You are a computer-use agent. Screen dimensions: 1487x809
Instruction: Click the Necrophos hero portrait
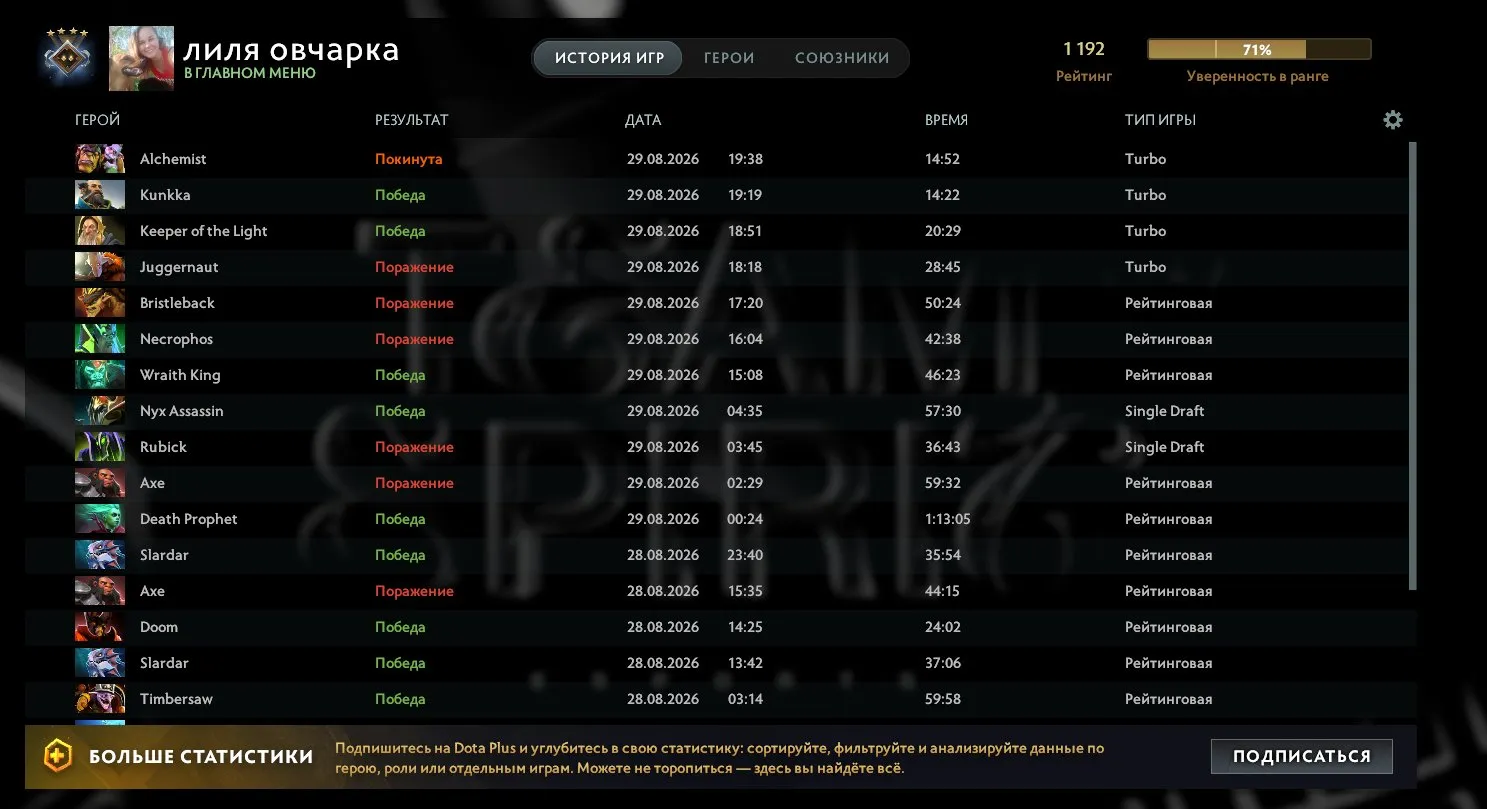click(x=100, y=339)
